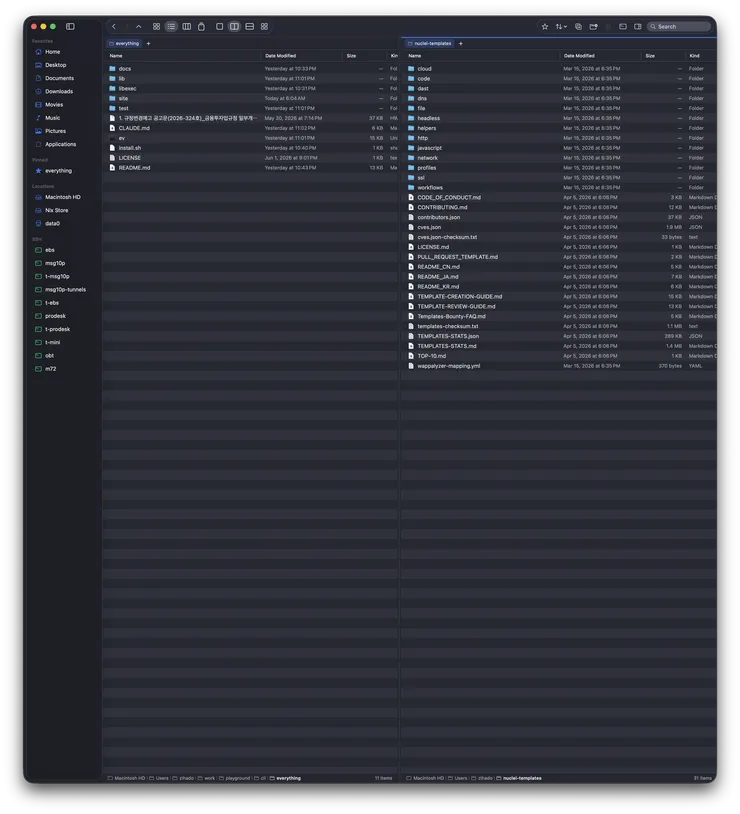The width and height of the screenshot is (740, 814).
Task: Open Applications in sidebar
Action: tap(60, 144)
